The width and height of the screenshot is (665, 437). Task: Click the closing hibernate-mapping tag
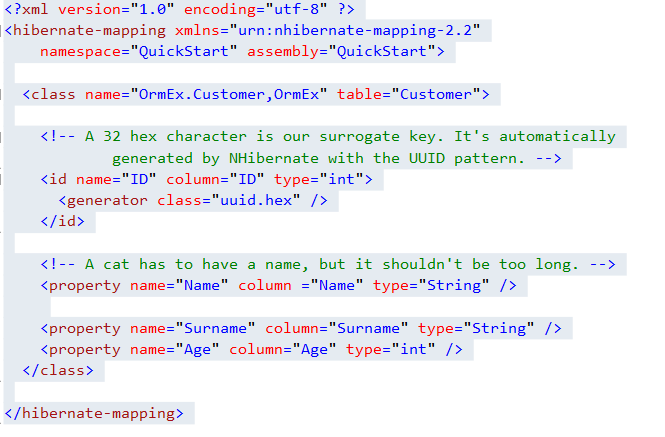[95, 413]
